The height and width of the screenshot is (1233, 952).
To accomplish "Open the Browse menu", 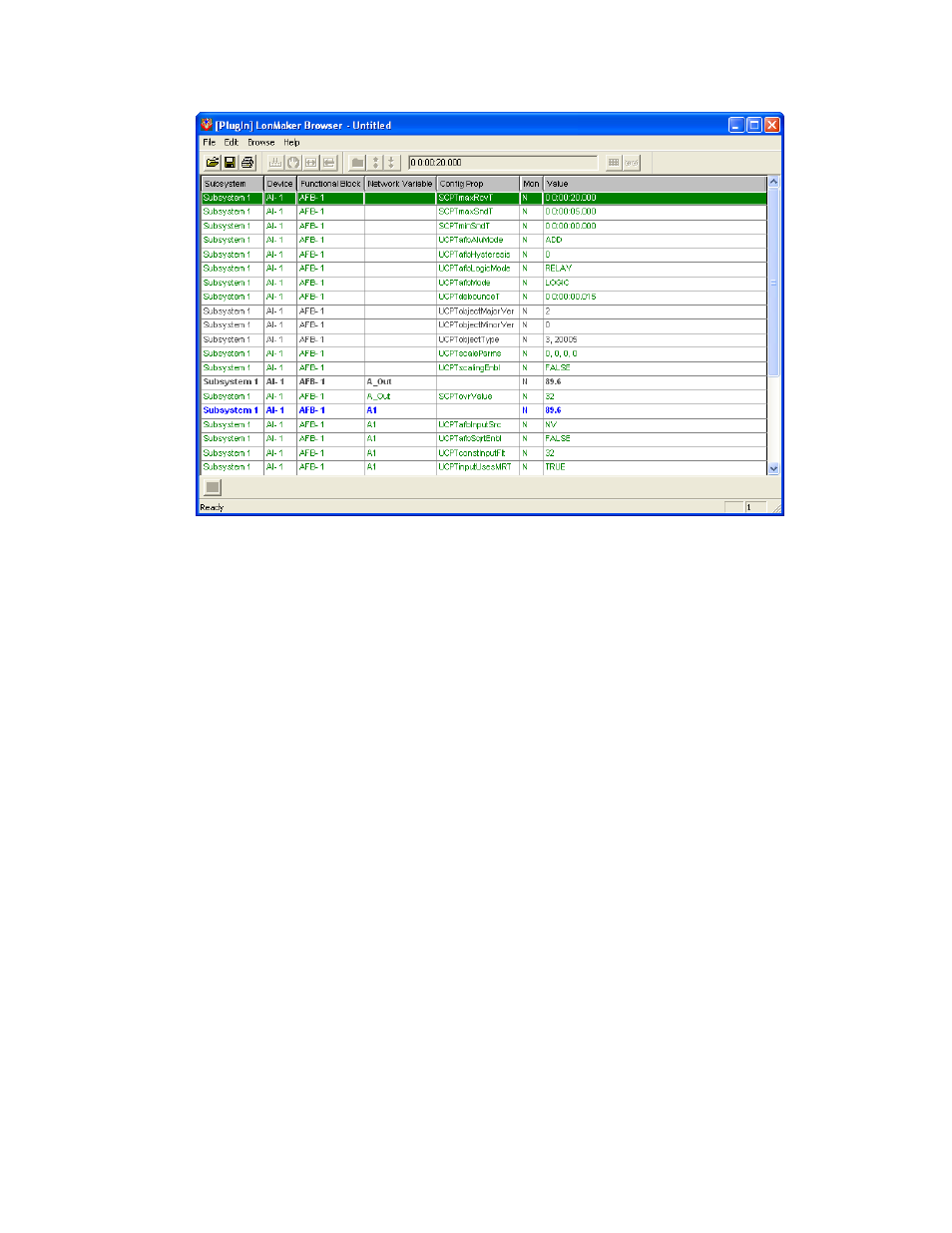I will point(261,143).
